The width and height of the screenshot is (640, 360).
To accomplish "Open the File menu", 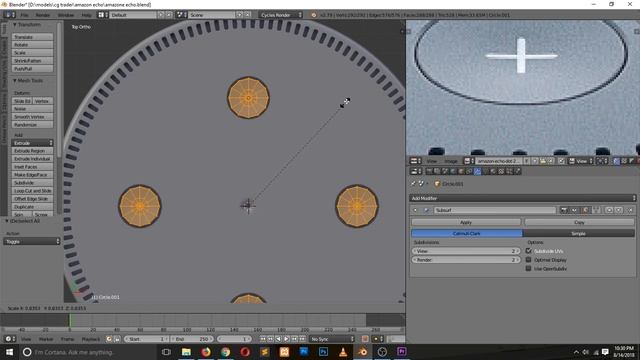I will (x=24, y=15).
